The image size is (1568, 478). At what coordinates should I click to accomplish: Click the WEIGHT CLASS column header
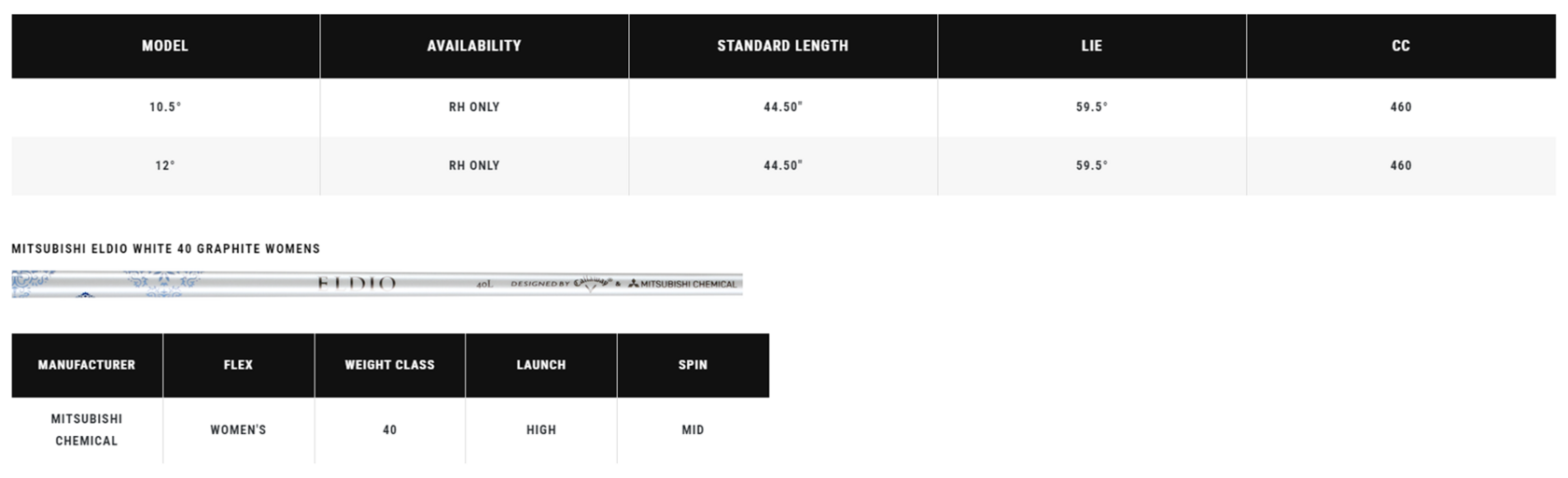(390, 365)
